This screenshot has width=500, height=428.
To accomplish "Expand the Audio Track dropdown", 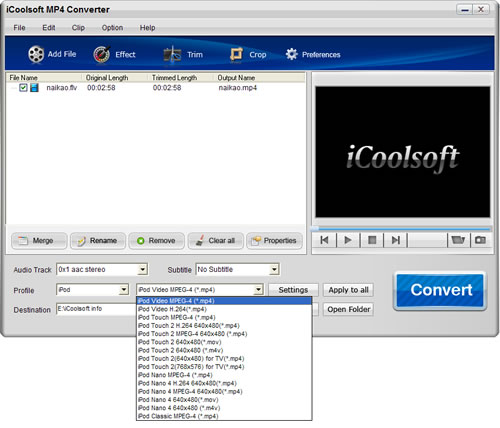I will (x=143, y=269).
